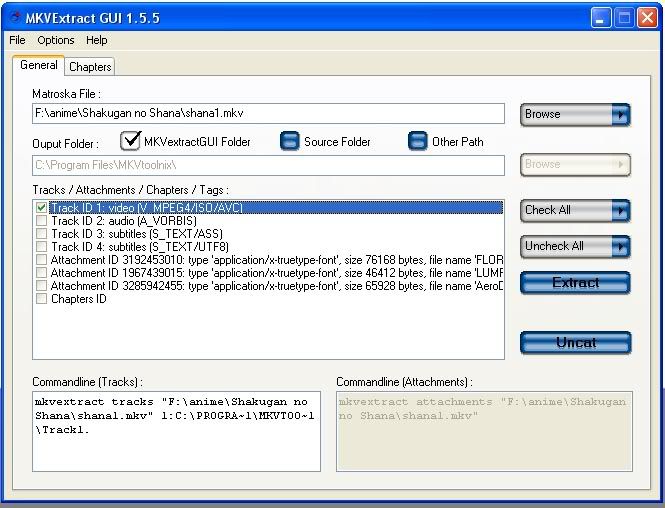The height and width of the screenshot is (508, 665).
Task: Open the Help menu
Action: click(96, 40)
